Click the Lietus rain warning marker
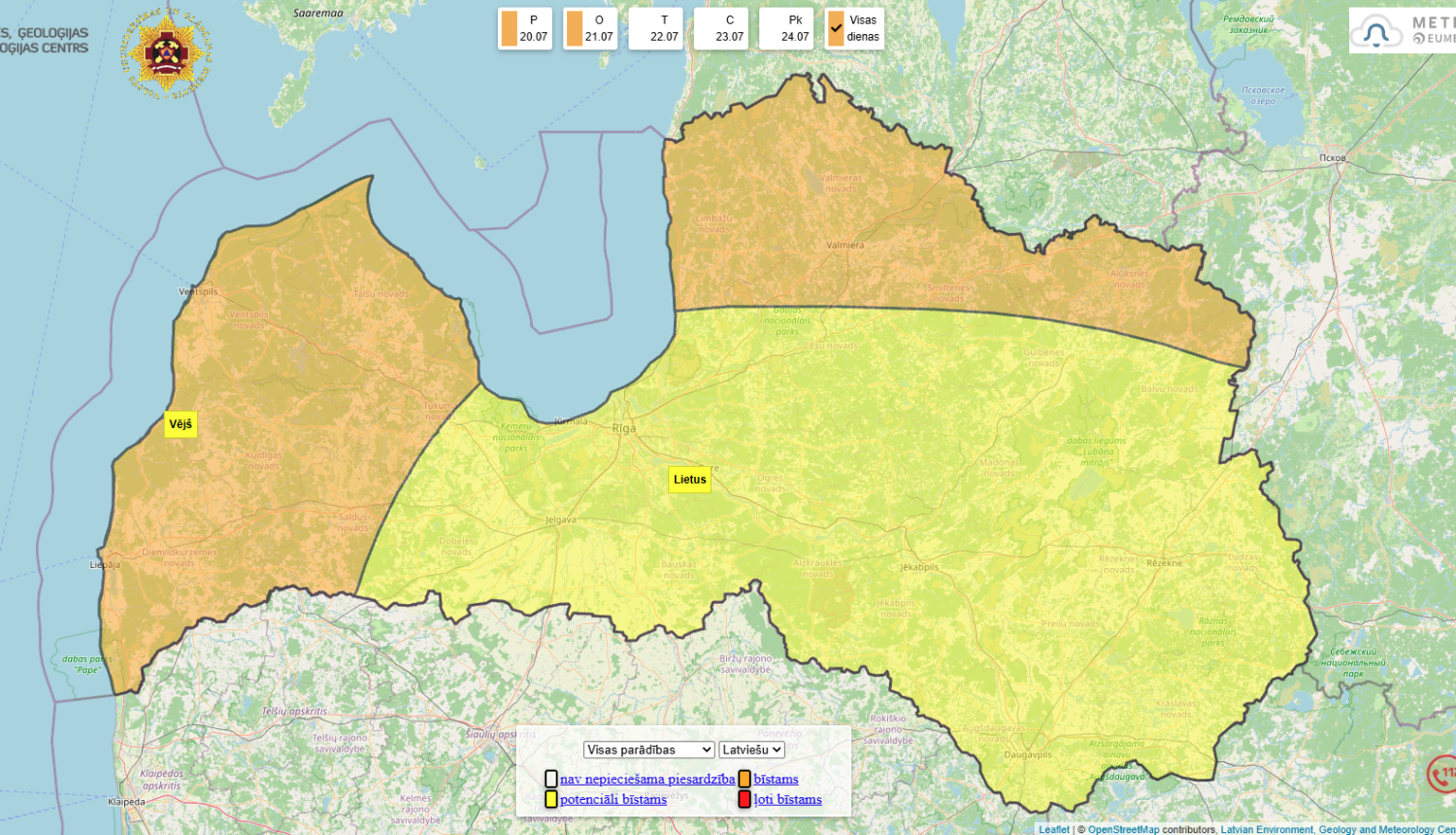Image resolution: width=1456 pixels, height=835 pixels. (x=690, y=480)
